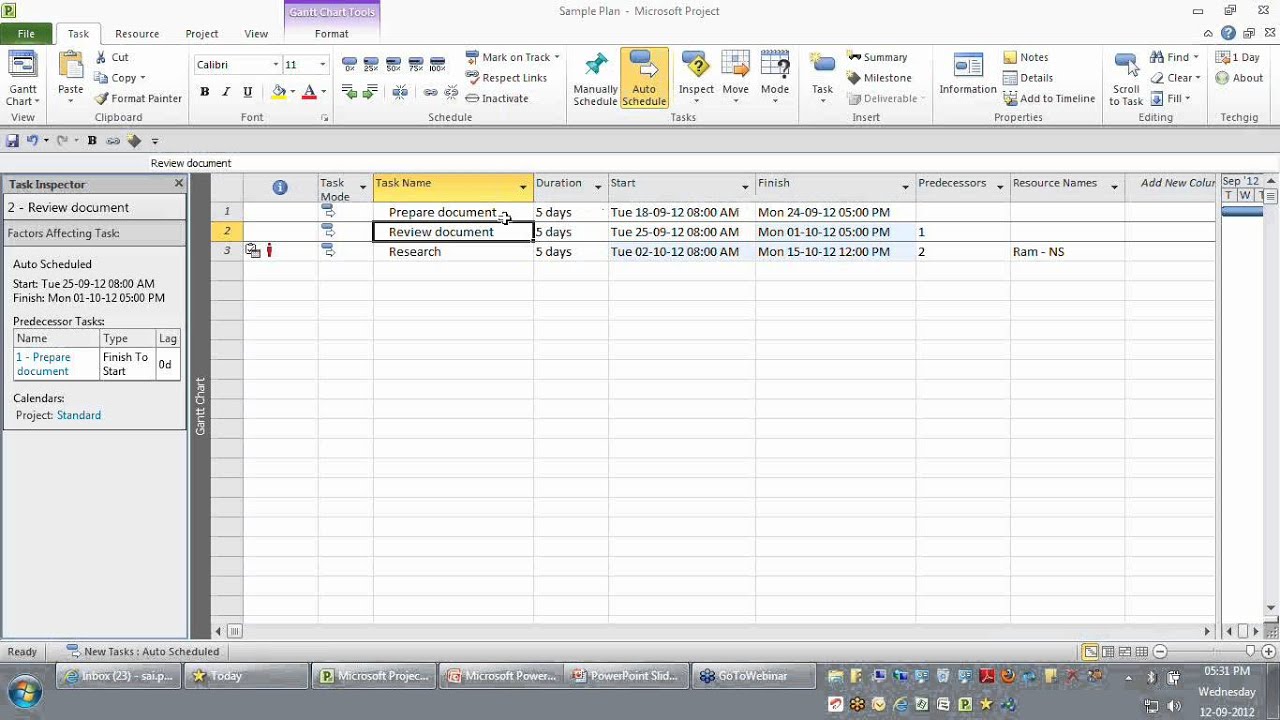
Task: Open the Predecessors column filter
Action: [999, 187]
